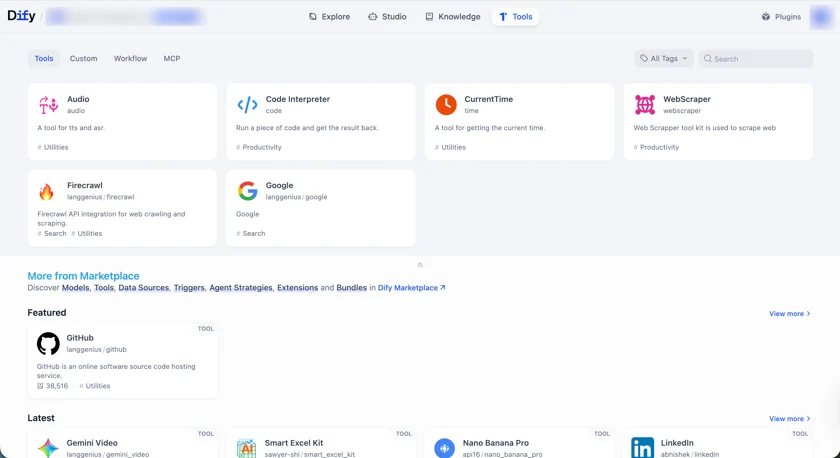This screenshot has height=458, width=840.
Task: Click the Agent Strategies link
Action: click(x=241, y=288)
